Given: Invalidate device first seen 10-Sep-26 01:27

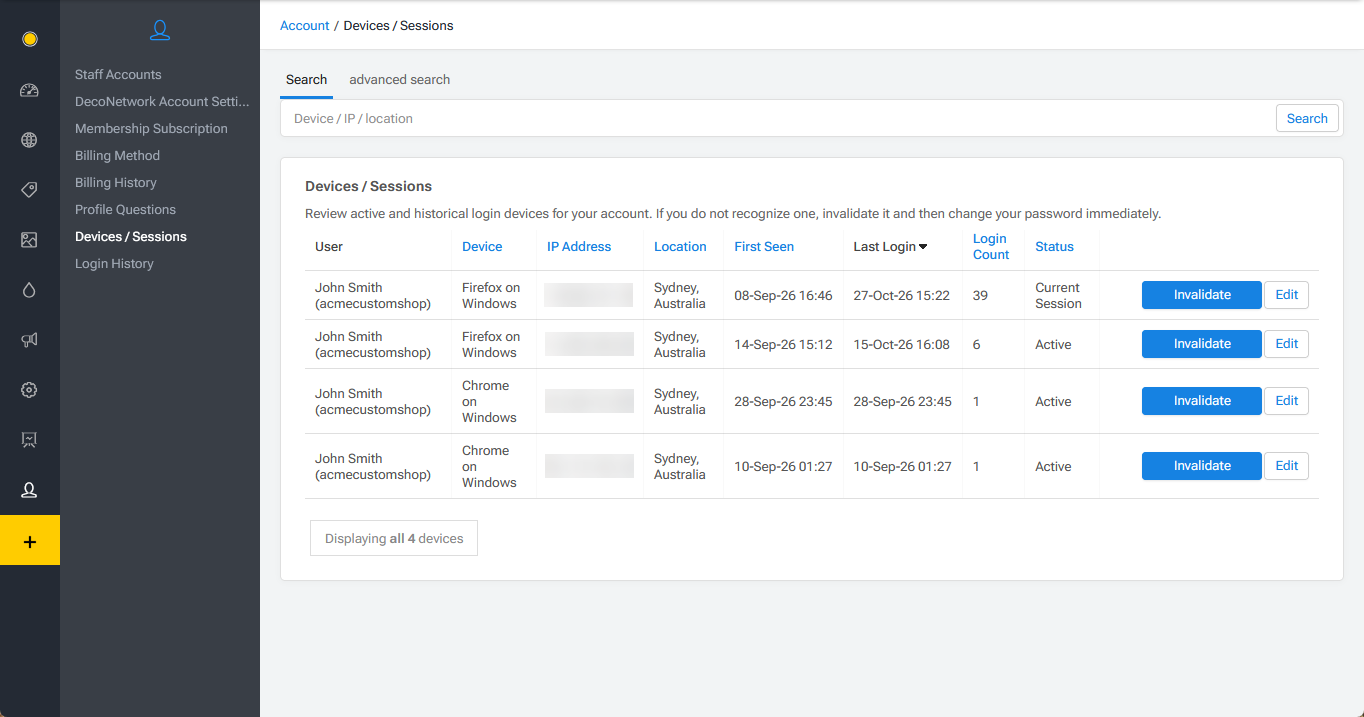Looking at the screenshot, I should click(x=1202, y=466).
